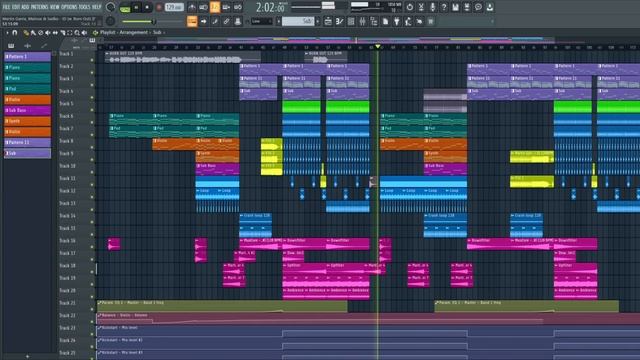Click the audio editor scissors icon
Viewport: 640px width, 360px height.
(x=421, y=7)
